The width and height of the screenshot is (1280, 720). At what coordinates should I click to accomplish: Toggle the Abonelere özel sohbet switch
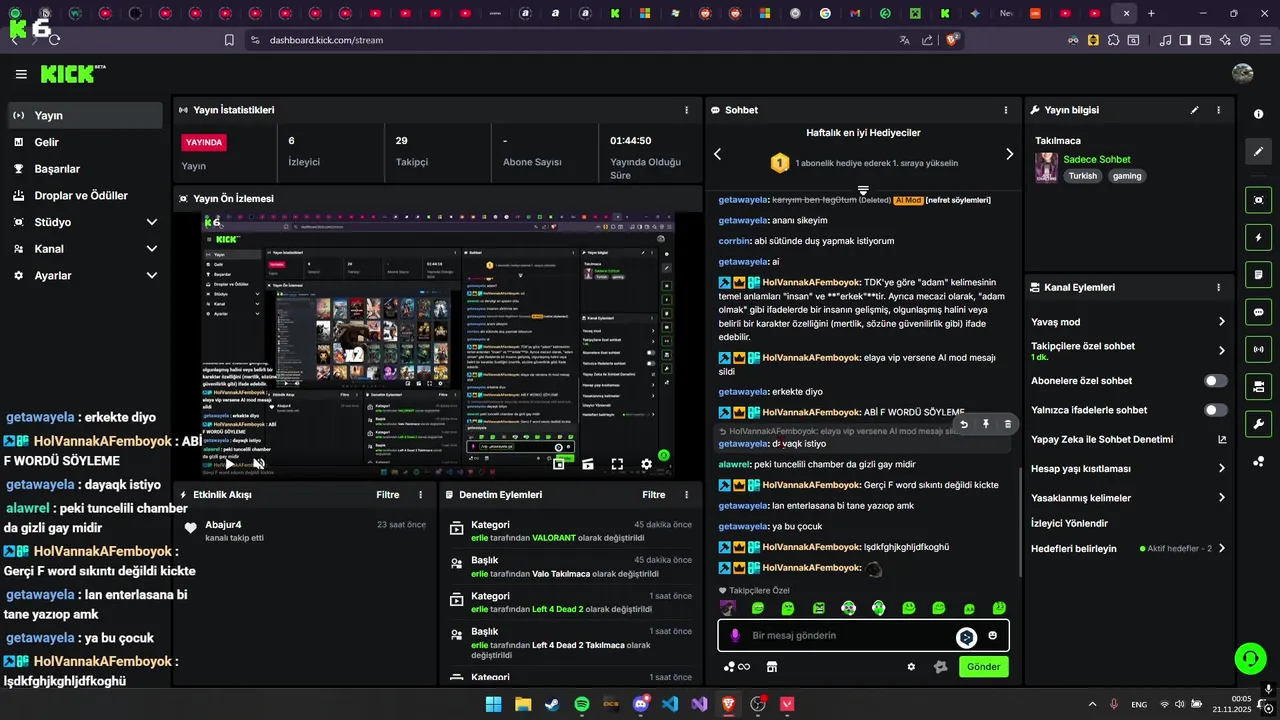point(1216,381)
